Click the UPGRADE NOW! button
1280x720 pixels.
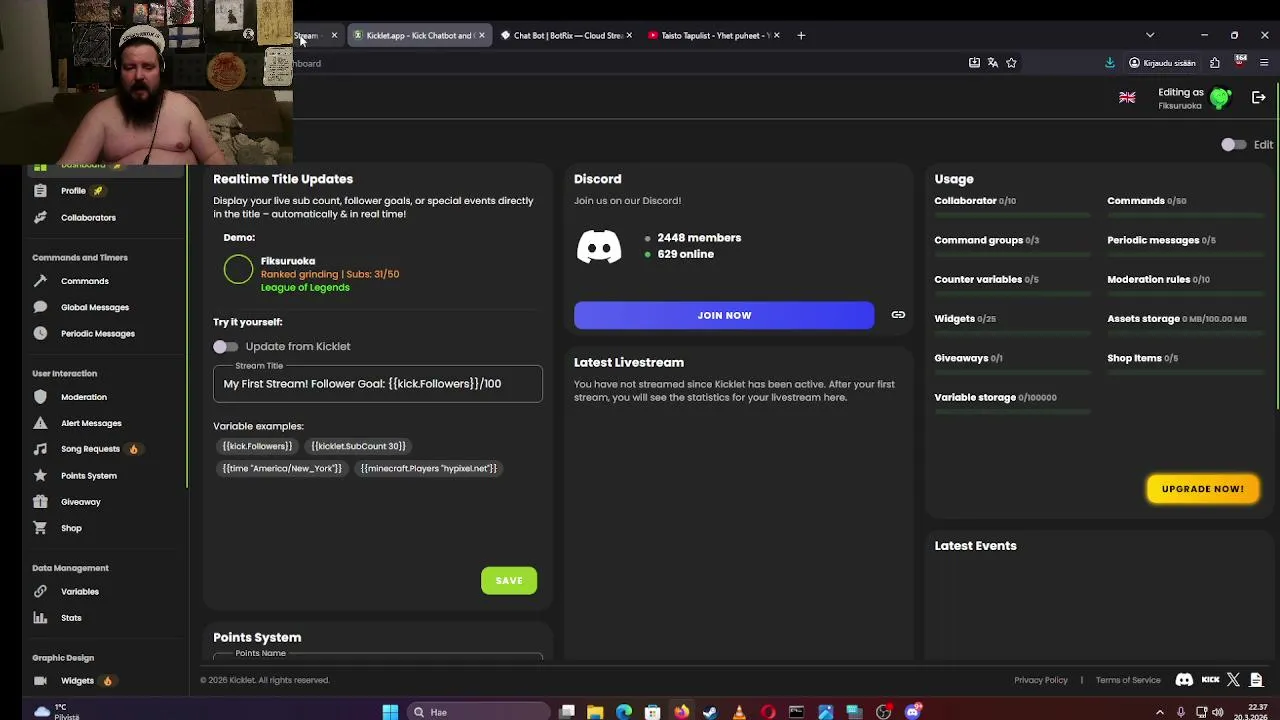tap(1203, 489)
